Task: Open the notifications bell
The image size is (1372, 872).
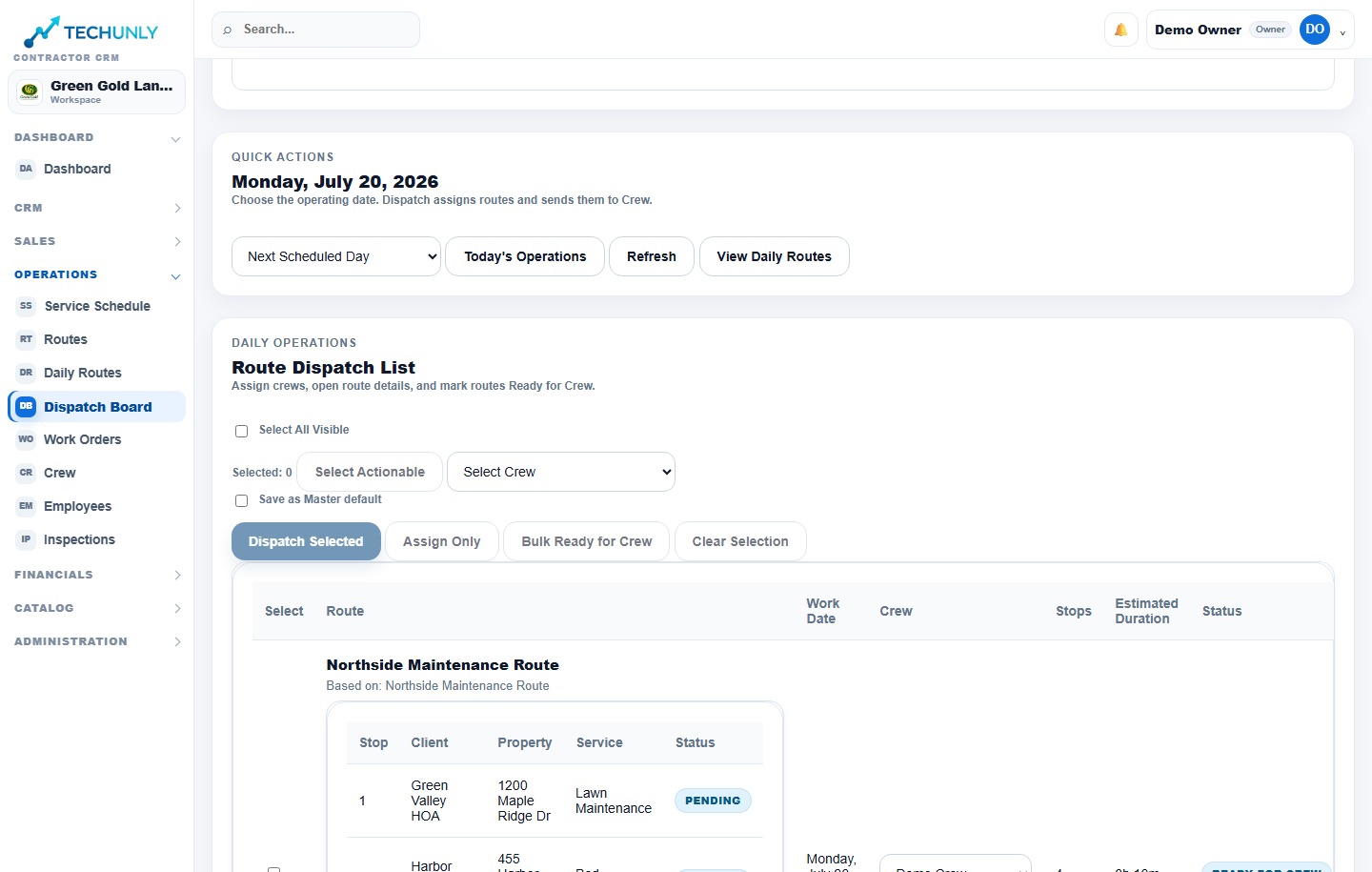Action: click(1121, 30)
